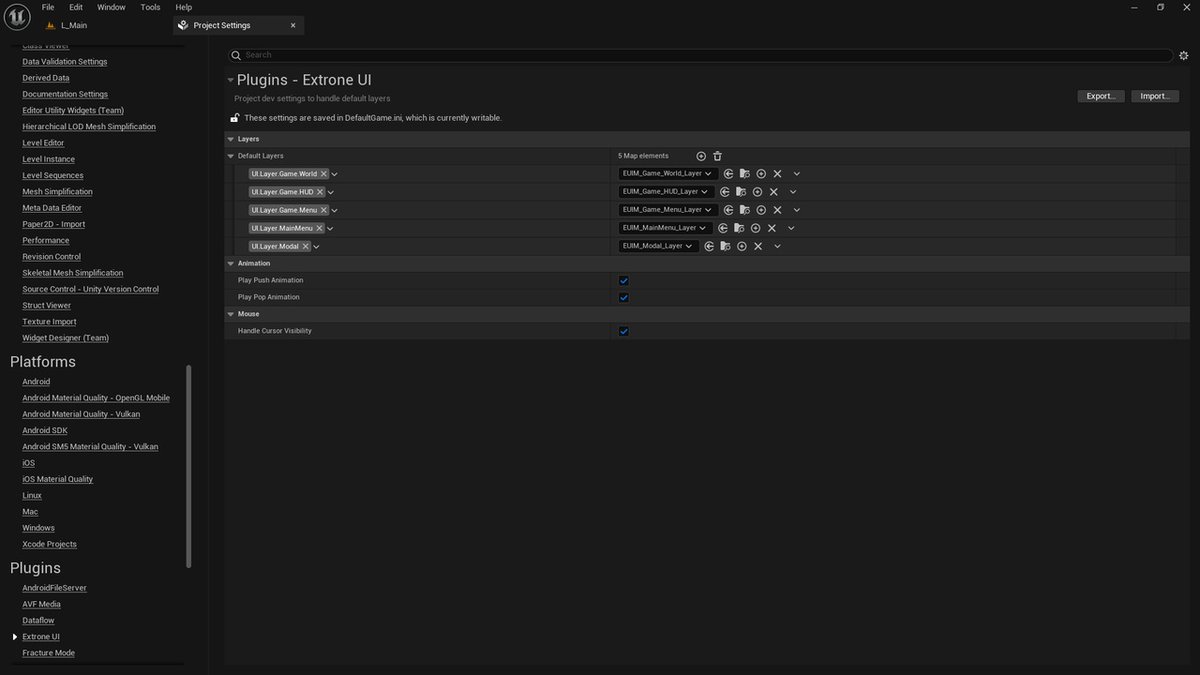Collapse the Default Layers map
The width and height of the screenshot is (1200, 675).
(x=230, y=156)
